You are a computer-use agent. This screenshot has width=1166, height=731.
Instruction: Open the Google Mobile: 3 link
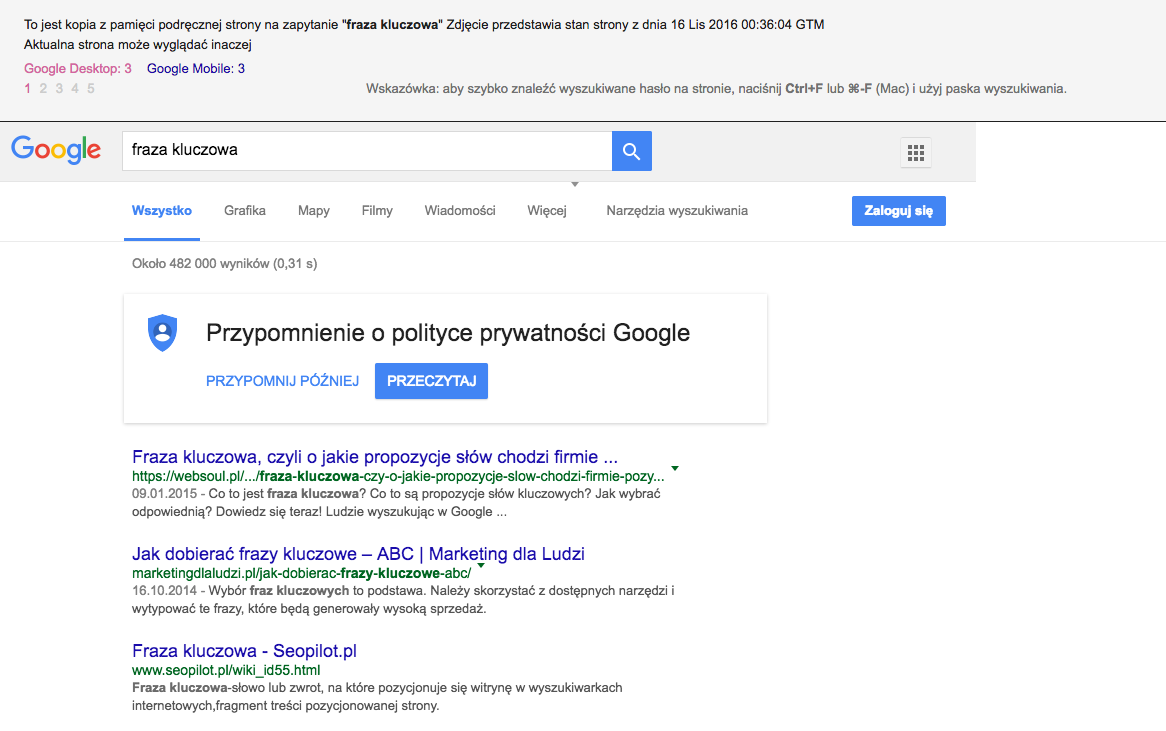[196, 69]
